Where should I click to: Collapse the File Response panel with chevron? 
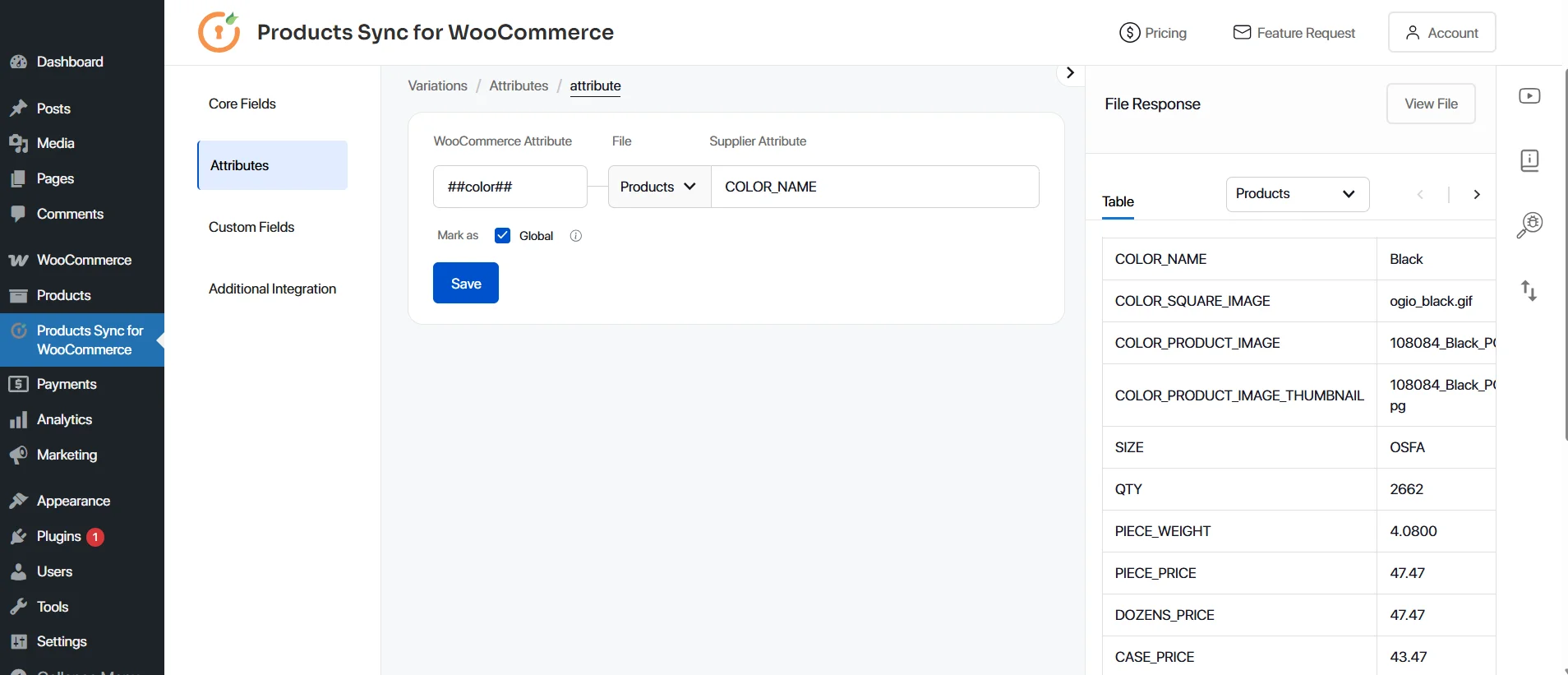[1070, 72]
